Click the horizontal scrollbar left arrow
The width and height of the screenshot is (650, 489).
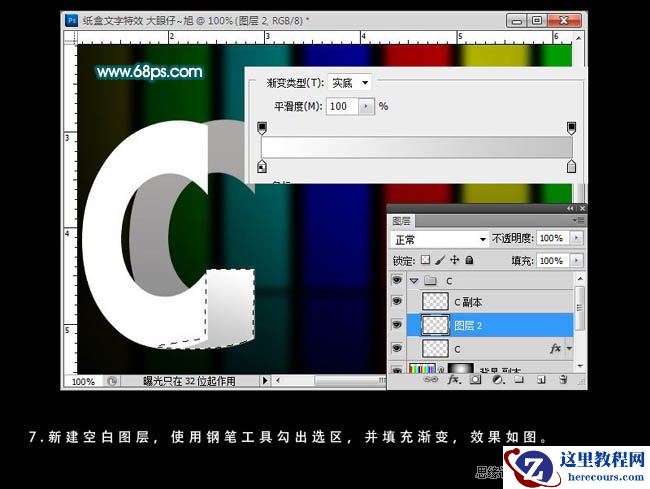click(278, 380)
